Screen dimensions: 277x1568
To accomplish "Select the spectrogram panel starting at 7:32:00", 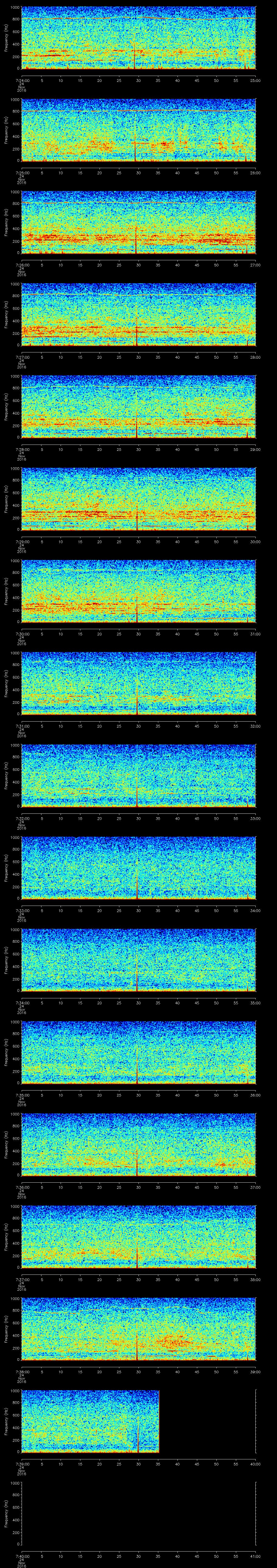I will [x=138, y=776].
